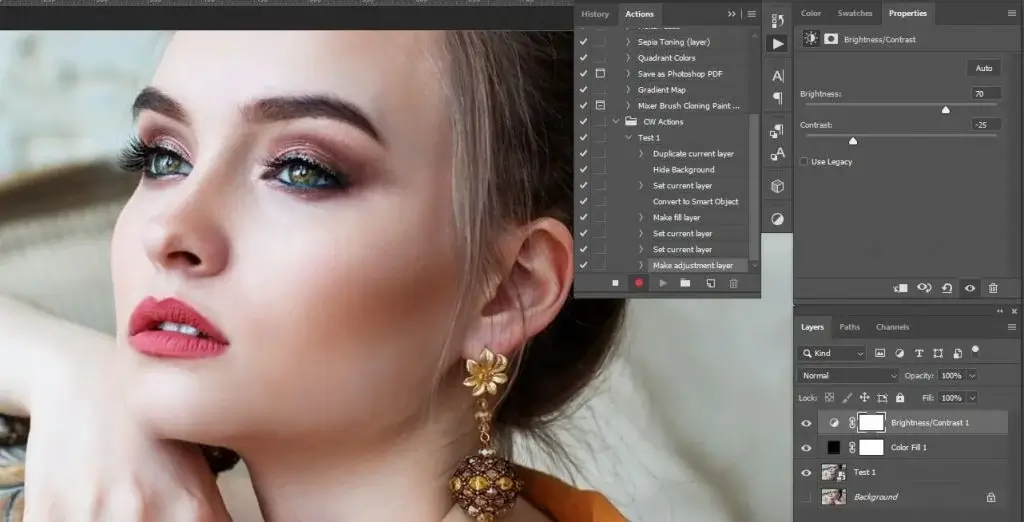Show the Background layer
1024x522 pixels.
(x=806, y=497)
